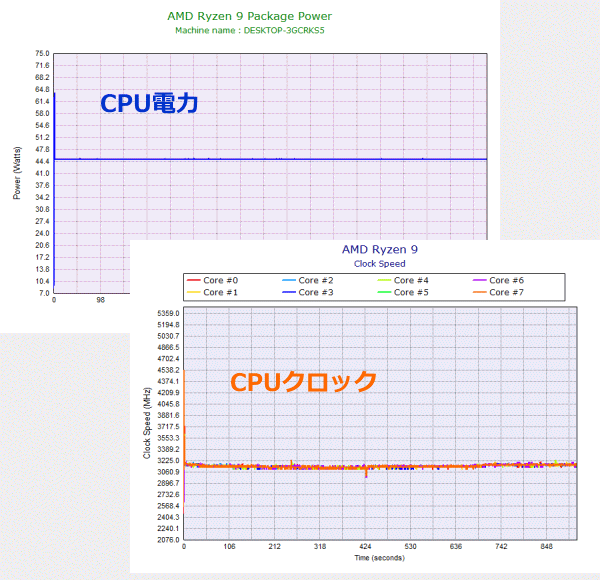Click the Core #6 legend entry

498,280
